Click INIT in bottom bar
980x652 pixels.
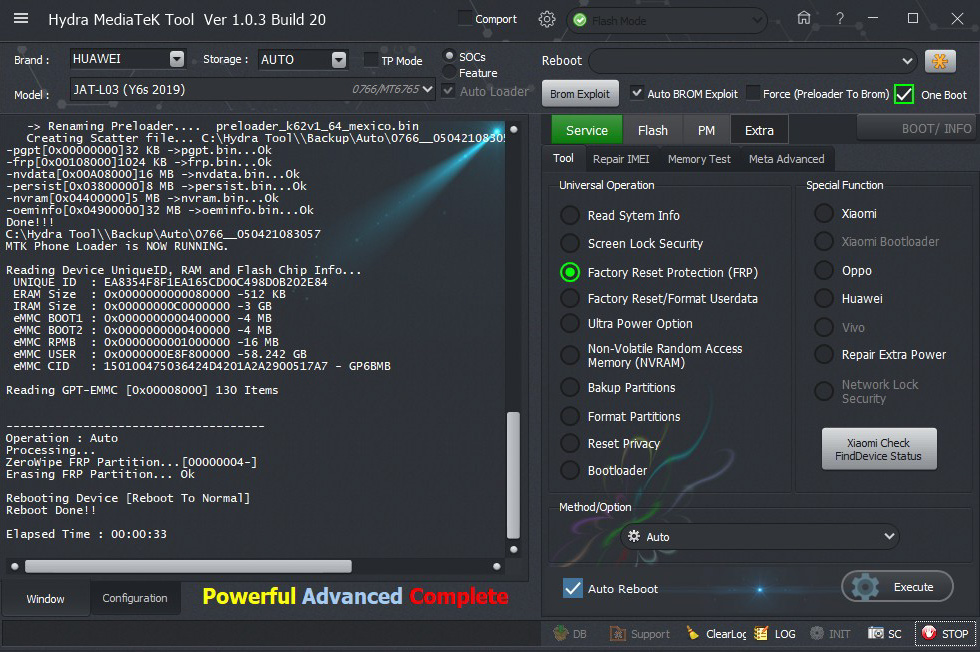[x=830, y=634]
